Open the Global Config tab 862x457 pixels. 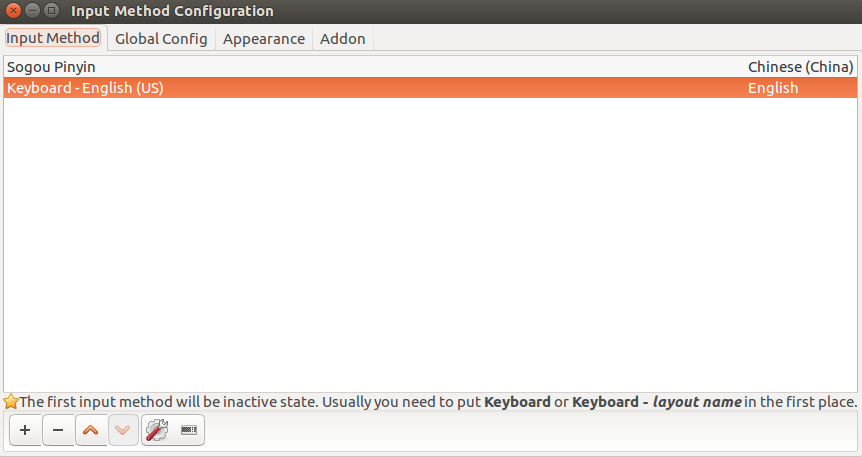click(161, 39)
